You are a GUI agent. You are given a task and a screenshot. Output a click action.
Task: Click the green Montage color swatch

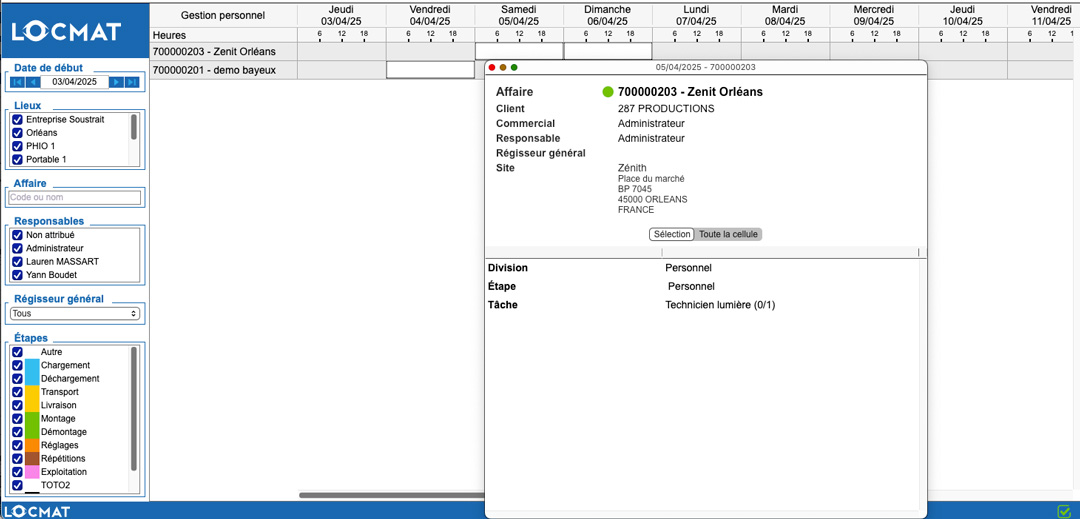coord(32,419)
